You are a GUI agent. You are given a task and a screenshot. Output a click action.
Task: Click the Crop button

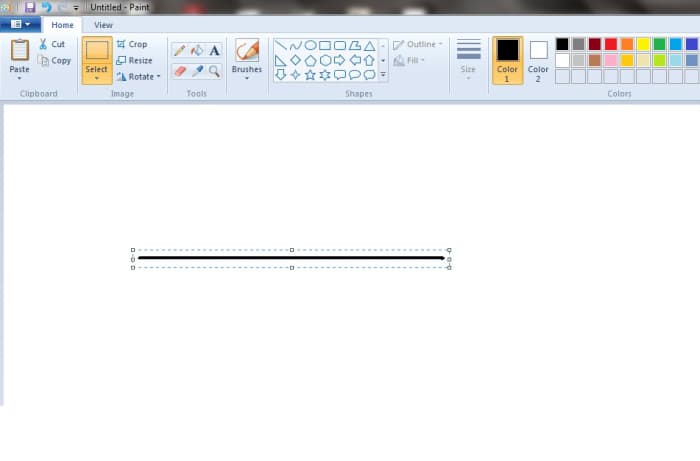[131, 44]
